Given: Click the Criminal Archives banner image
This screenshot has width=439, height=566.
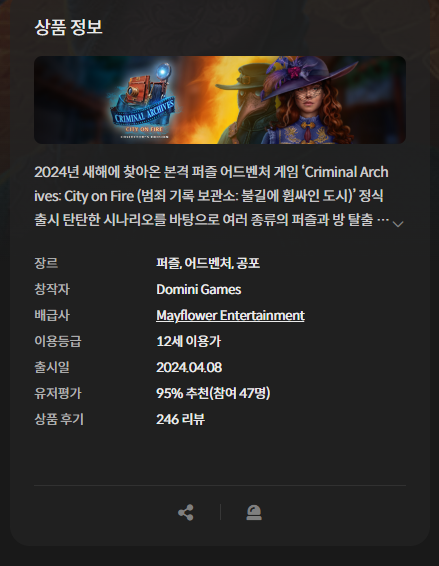Looking at the screenshot, I should pyautogui.click(x=220, y=100).
